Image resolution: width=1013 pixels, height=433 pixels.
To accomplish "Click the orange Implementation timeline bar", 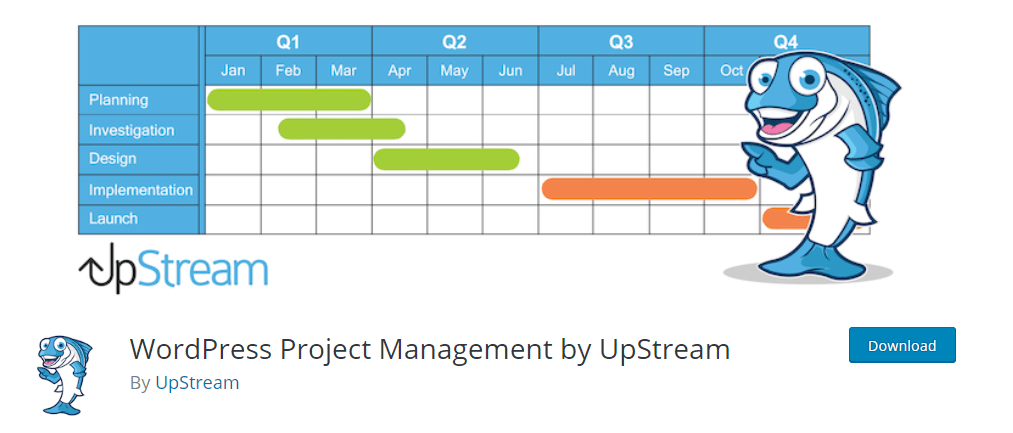I will point(649,189).
